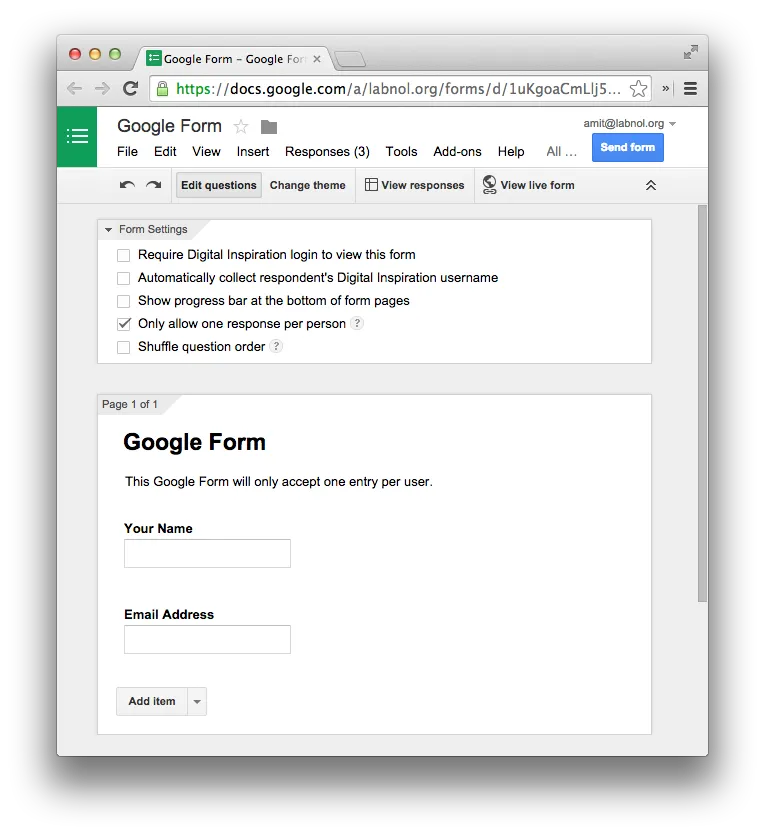
Task: Click the Email Address input field
Action: 207,639
